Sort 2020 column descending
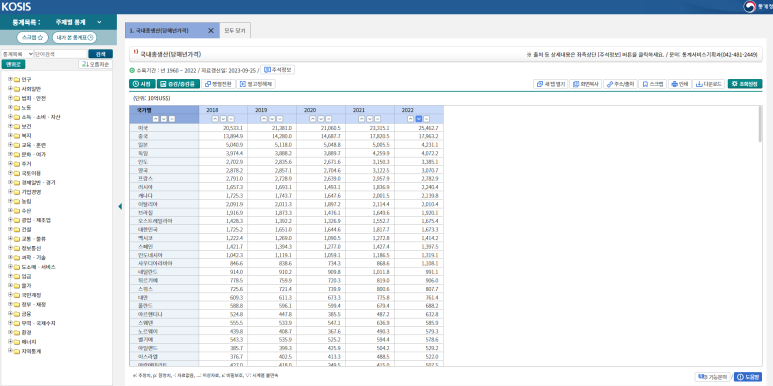Image resolution: width=773 pixels, height=386 pixels. click(321, 119)
